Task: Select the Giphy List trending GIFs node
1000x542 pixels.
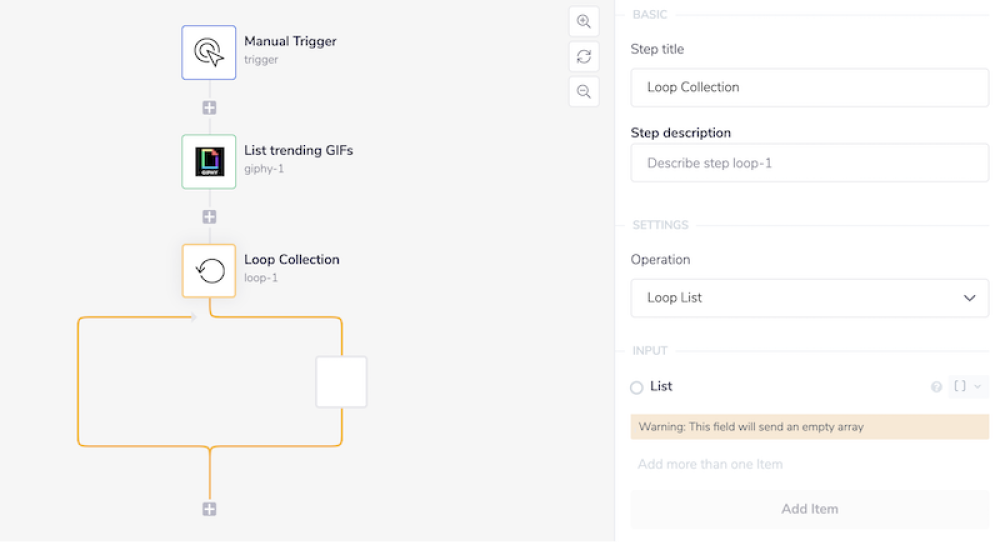Action: coord(209,161)
